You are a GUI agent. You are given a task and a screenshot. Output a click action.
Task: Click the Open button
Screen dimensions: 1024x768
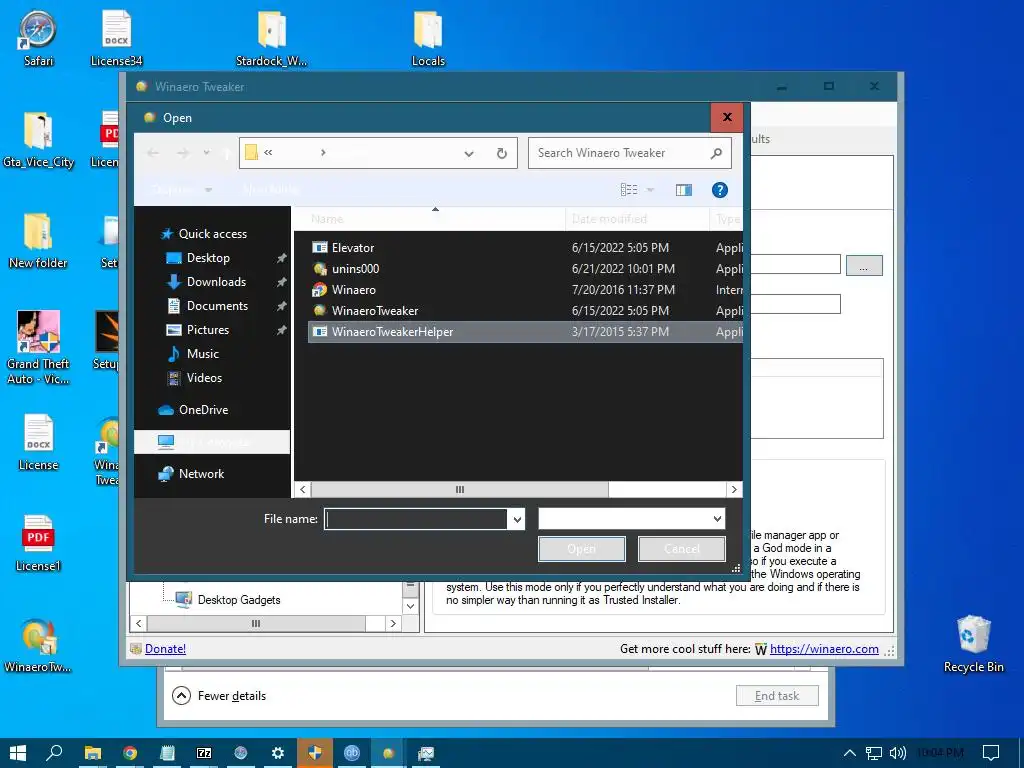pos(581,549)
